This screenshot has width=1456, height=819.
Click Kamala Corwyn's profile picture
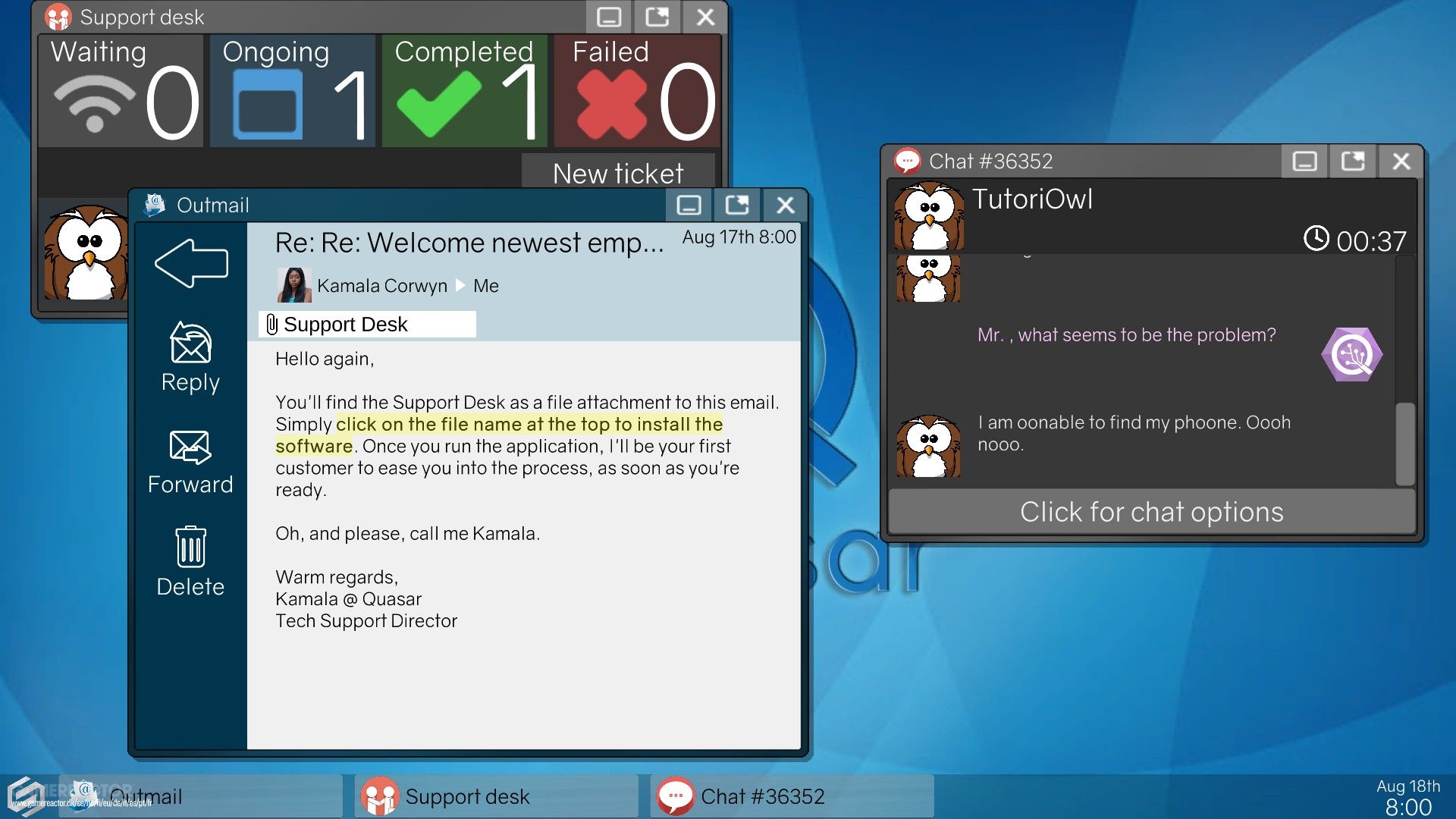pos(294,286)
